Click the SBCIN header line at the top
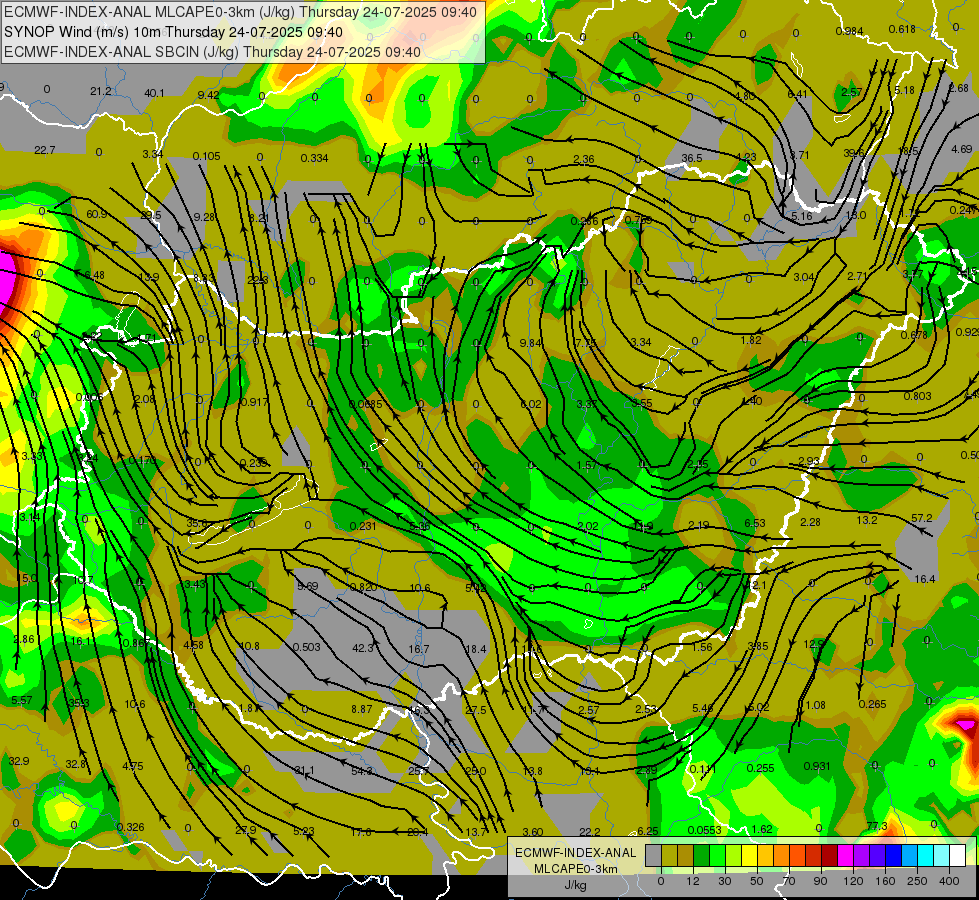Viewport: 979px width, 900px height. (x=212, y=52)
